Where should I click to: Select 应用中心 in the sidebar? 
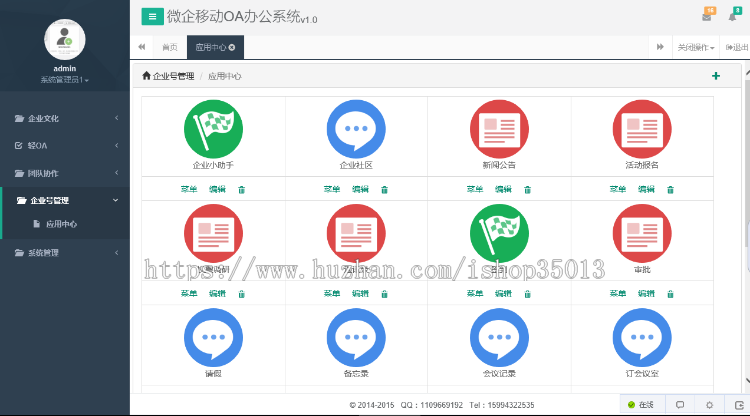pos(61,224)
